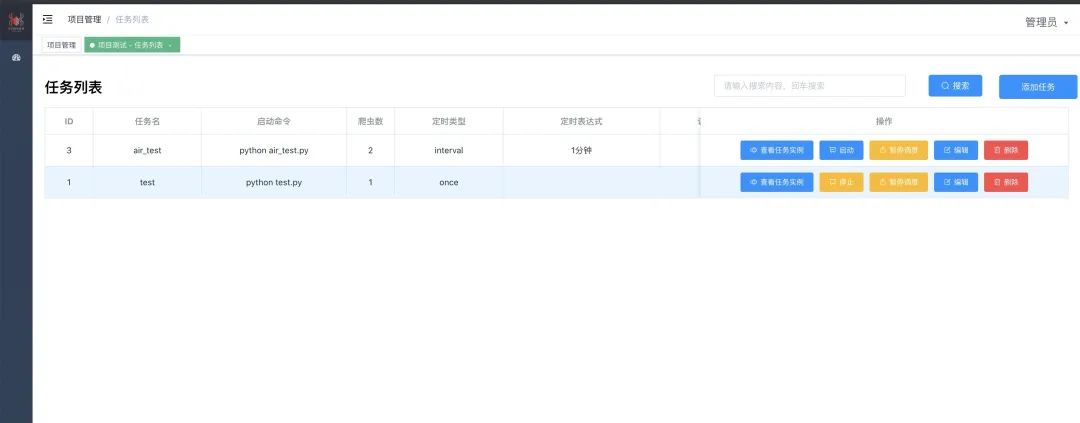The image size is (1080, 423).
Task: Open the 管理员 user dropdown
Action: pos(1046,22)
